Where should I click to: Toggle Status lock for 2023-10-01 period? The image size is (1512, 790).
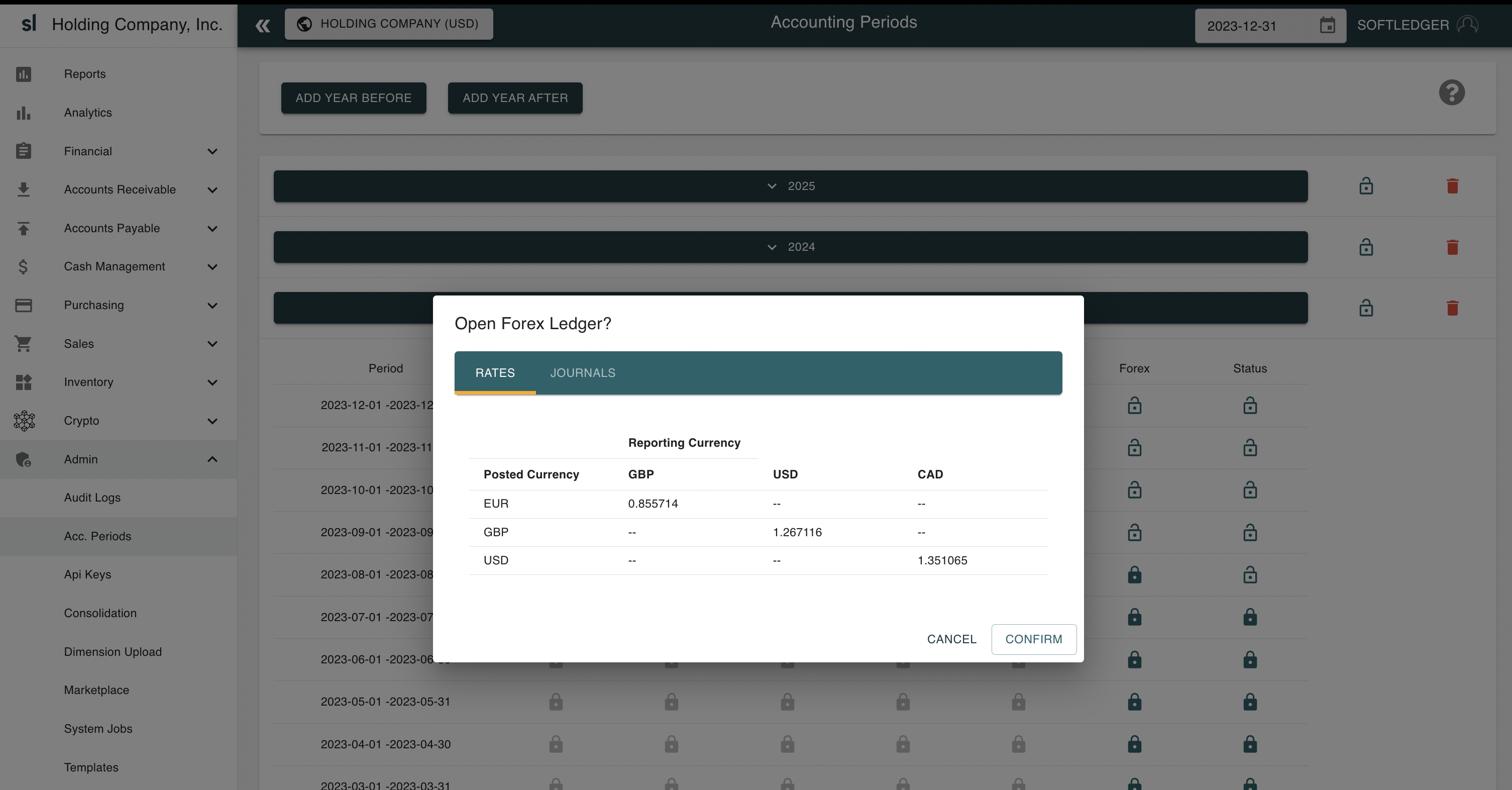[1250, 490]
